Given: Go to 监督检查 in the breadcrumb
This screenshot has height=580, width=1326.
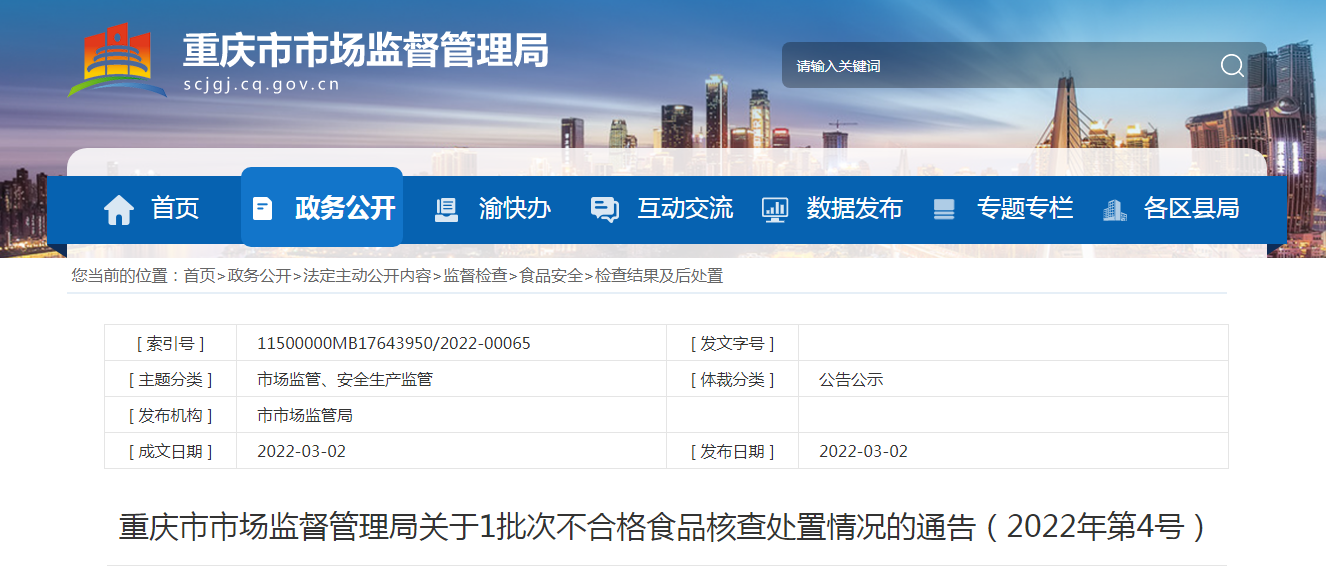Looking at the screenshot, I should tap(475, 276).
